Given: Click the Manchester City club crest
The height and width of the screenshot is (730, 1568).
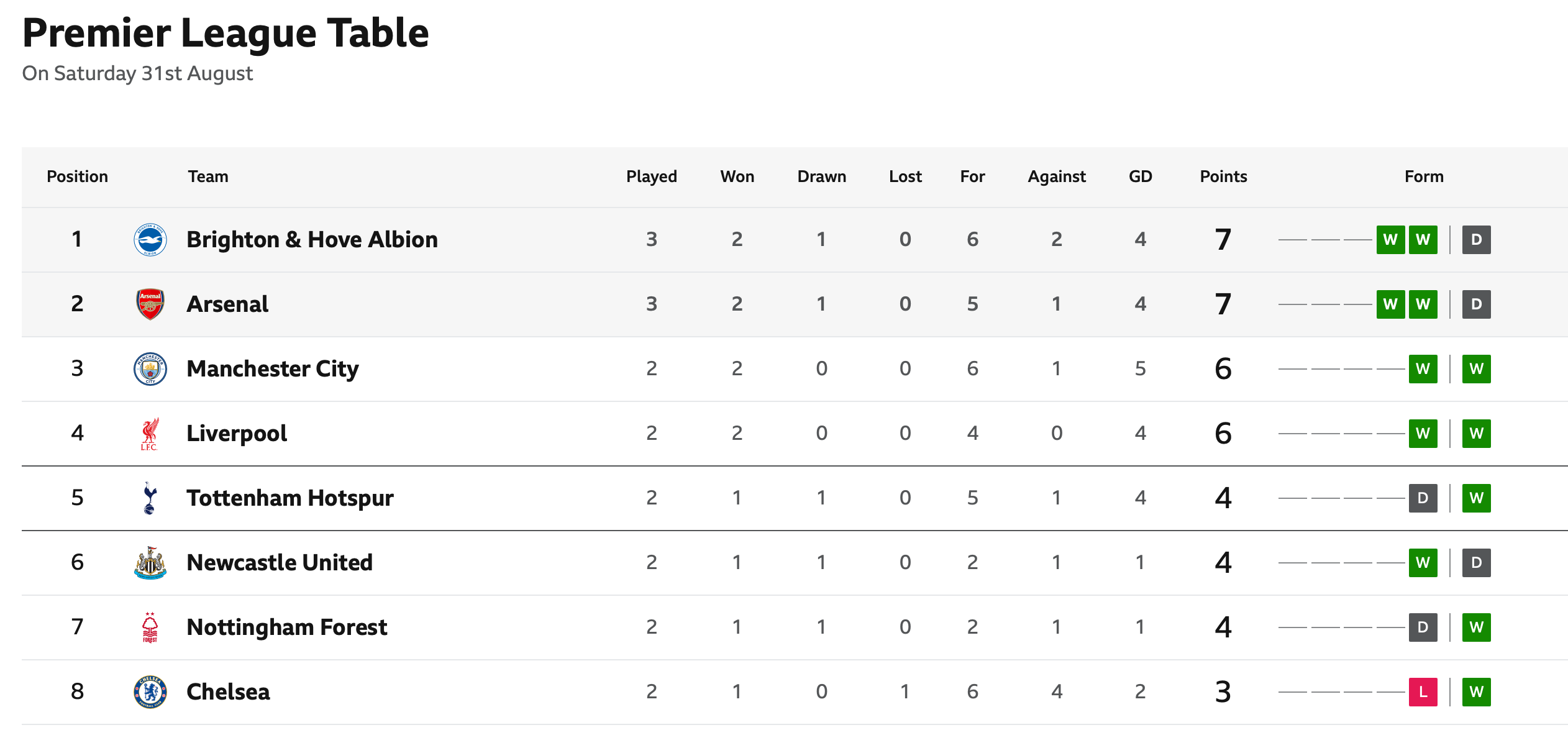Looking at the screenshot, I should pyautogui.click(x=150, y=369).
